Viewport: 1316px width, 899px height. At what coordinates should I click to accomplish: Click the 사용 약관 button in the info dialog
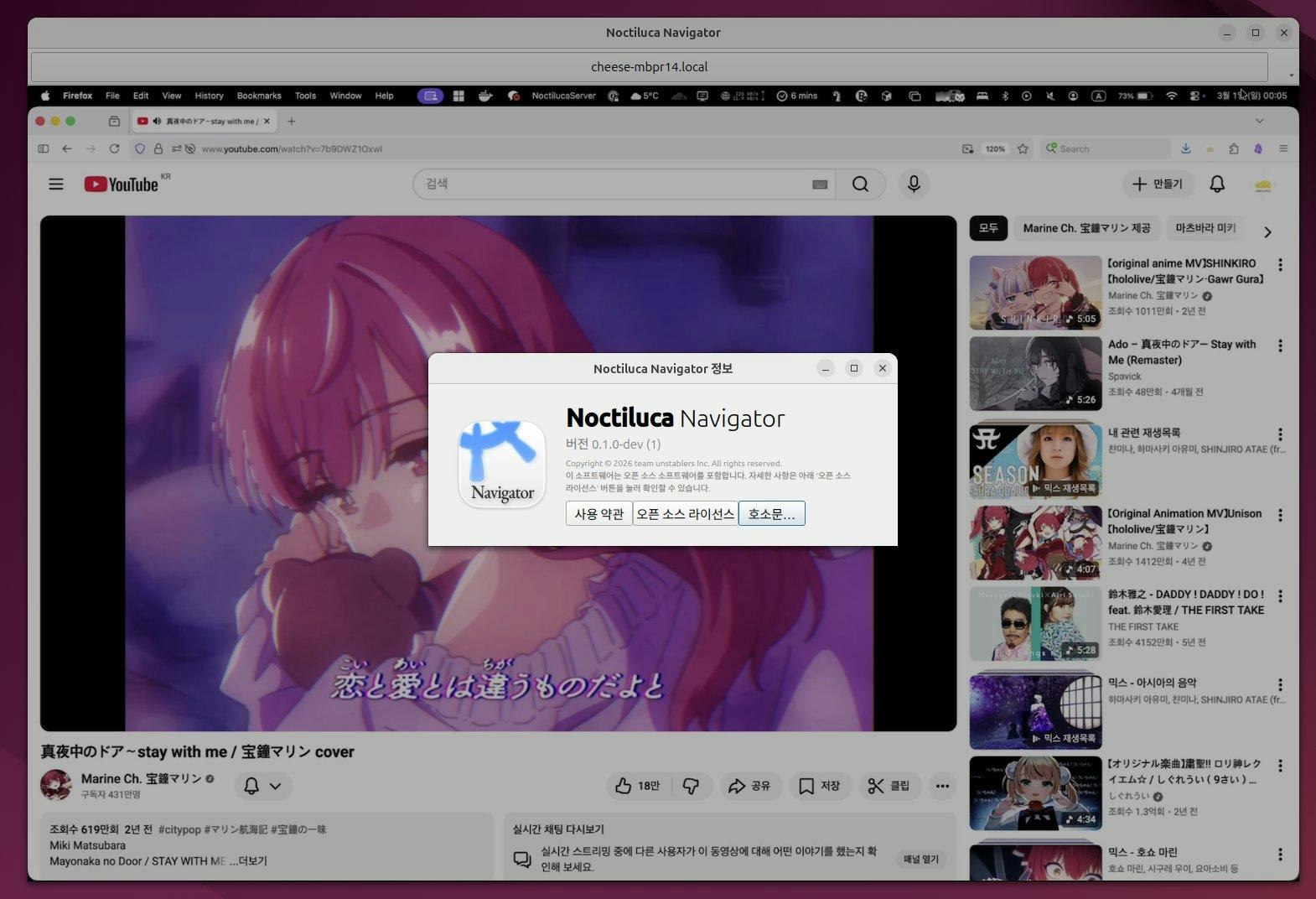pyautogui.click(x=598, y=514)
